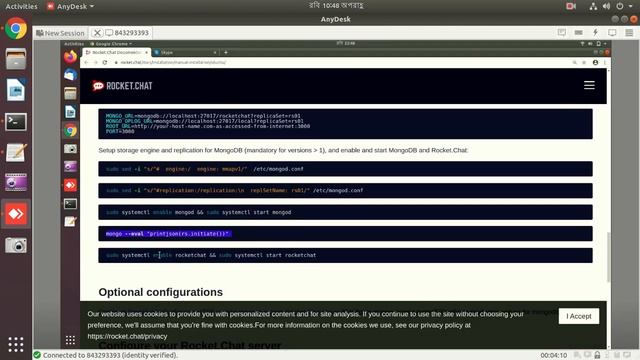Open the clock in outer top bar
This screenshot has width=640, height=360.
336,6
